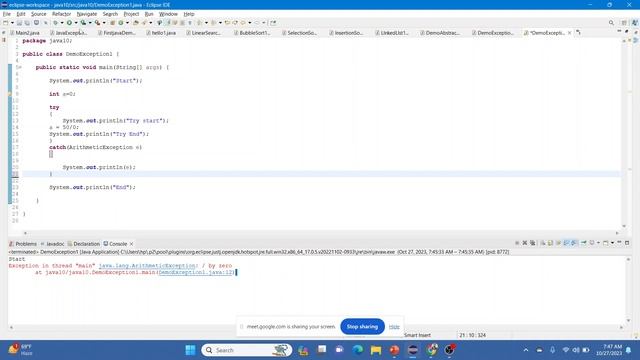Show hidden system tray icons chevron
Screen dimensions: 640x360
click(x=526, y=350)
